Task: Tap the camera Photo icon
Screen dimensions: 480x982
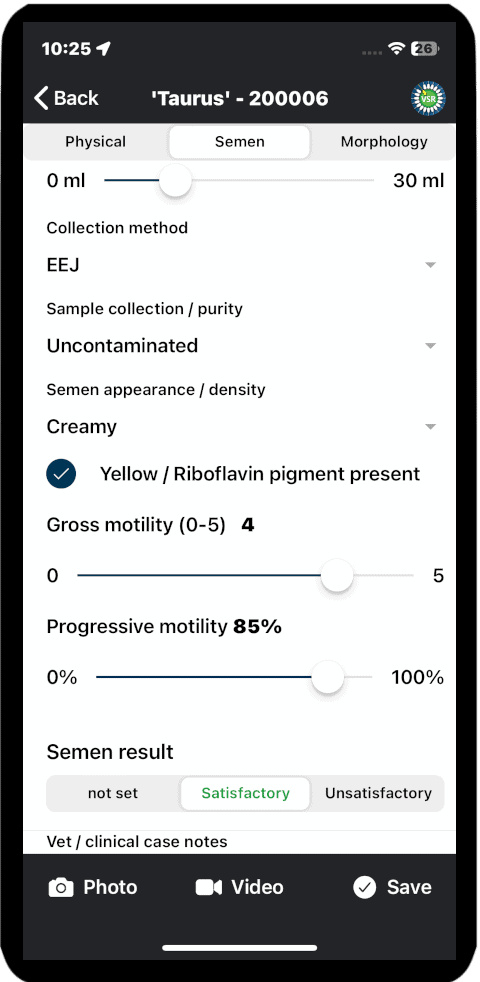Action: coord(61,887)
